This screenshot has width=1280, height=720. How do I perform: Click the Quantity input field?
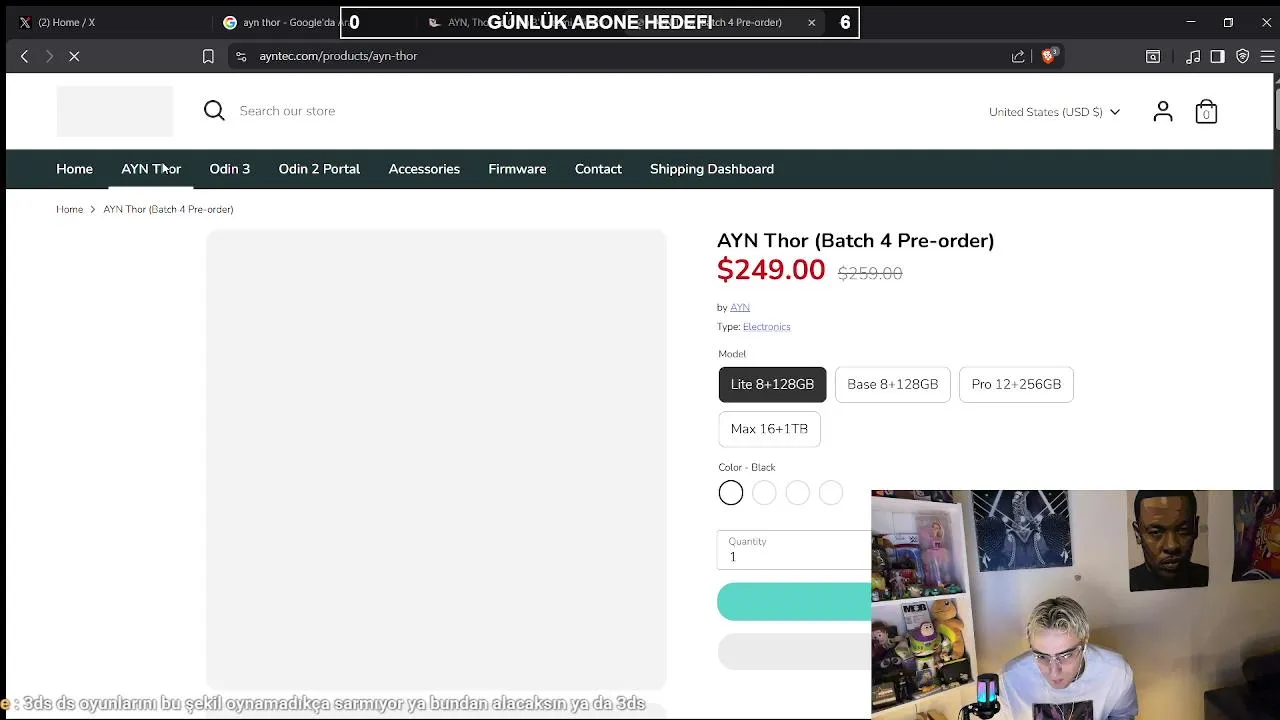point(795,550)
